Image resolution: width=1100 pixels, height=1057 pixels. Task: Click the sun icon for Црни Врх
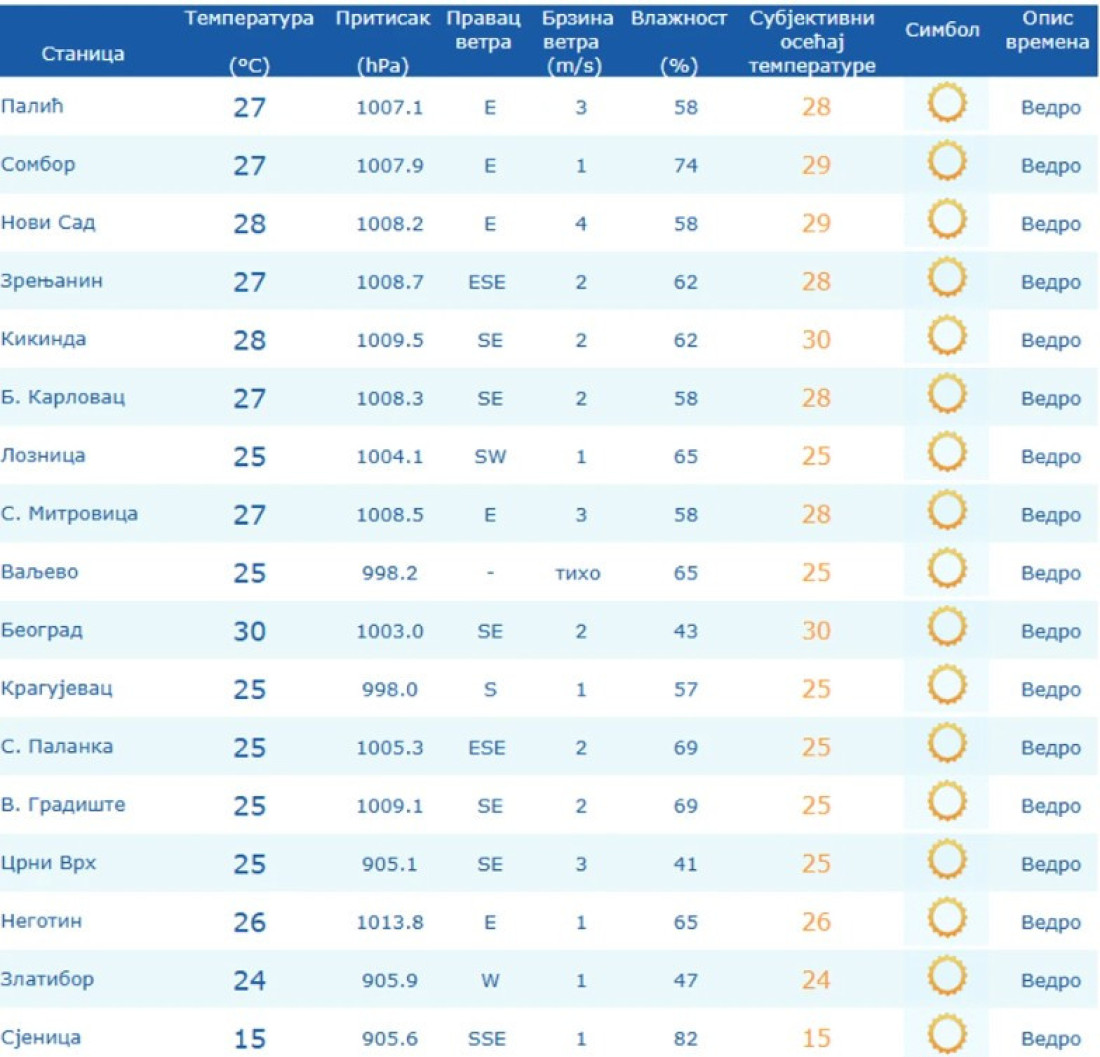(x=947, y=860)
